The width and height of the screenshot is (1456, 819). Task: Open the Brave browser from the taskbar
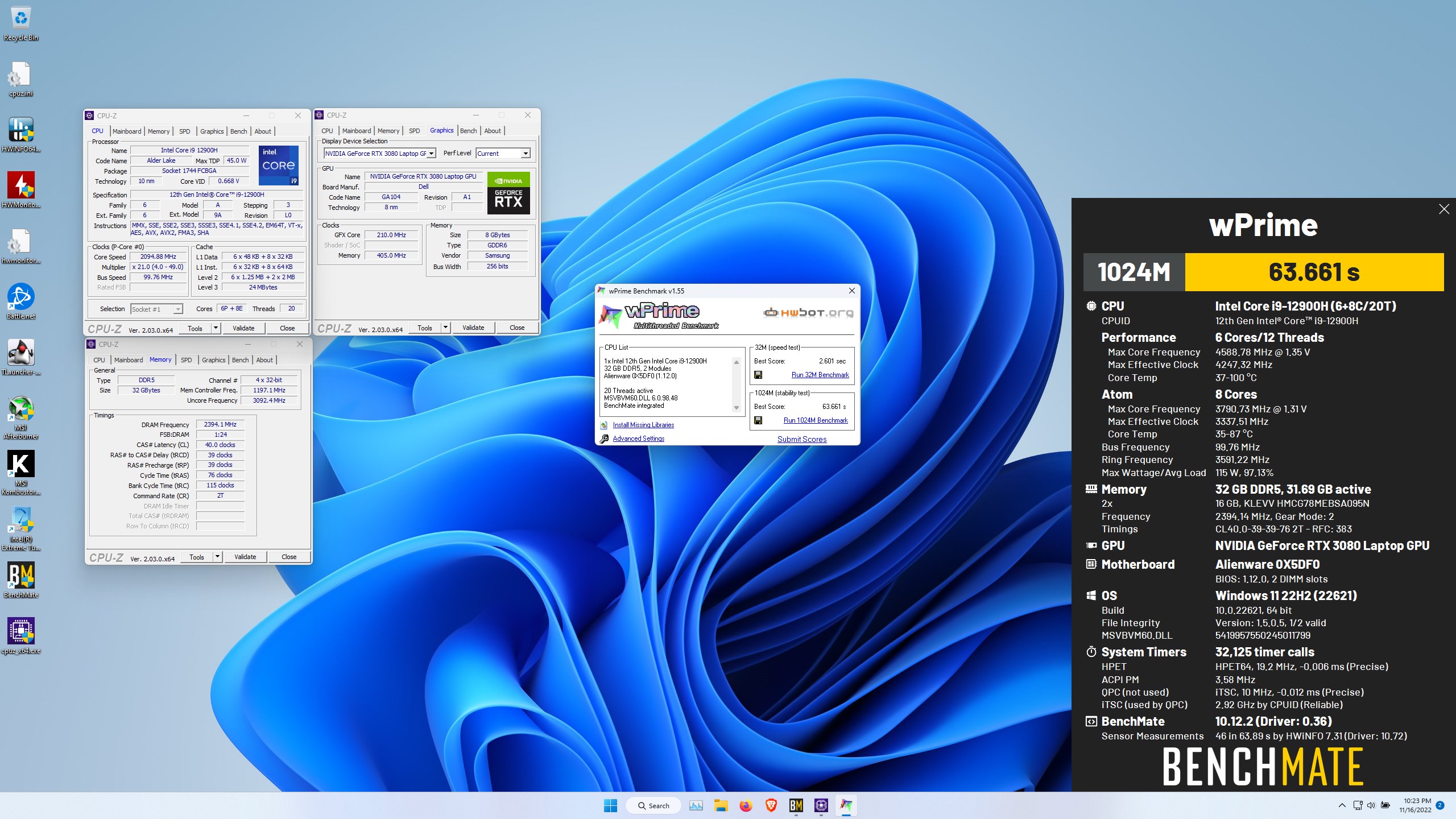(771, 805)
